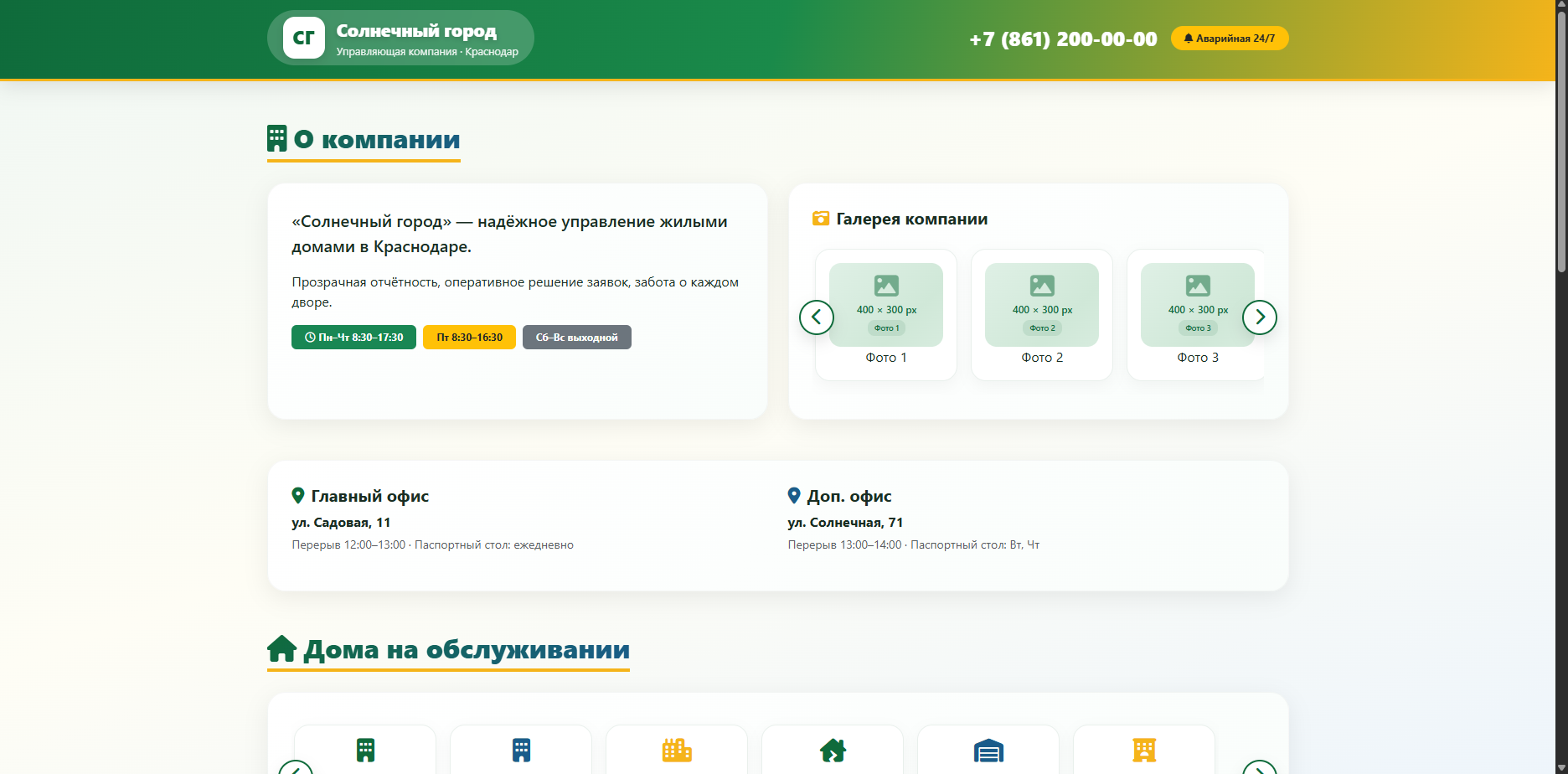Image resolution: width=1568 pixels, height=774 pixels.
Task: Click the yellow hotel building icon card
Action: [x=1144, y=750]
